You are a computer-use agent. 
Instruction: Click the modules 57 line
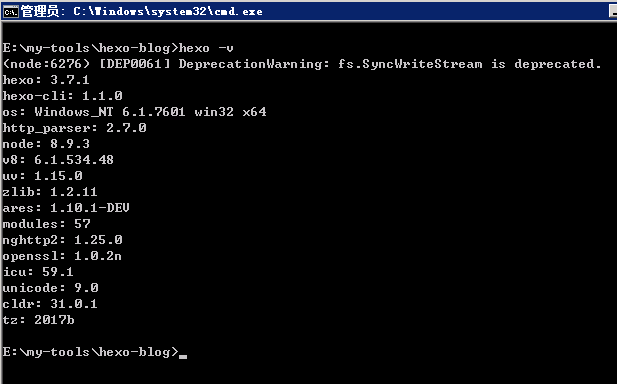[x=46, y=224]
